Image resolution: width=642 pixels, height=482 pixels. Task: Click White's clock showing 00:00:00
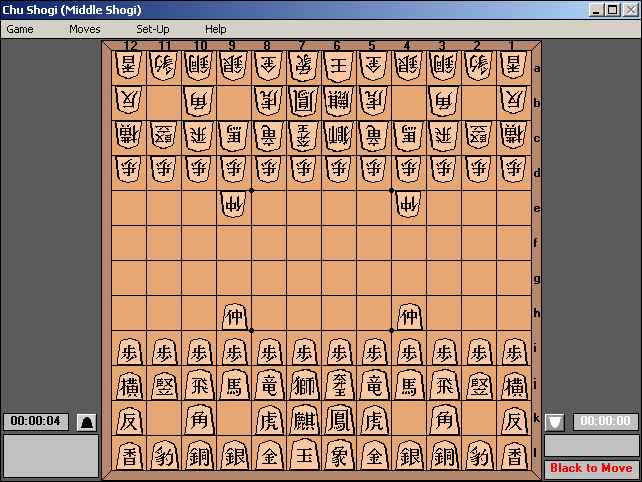click(605, 421)
